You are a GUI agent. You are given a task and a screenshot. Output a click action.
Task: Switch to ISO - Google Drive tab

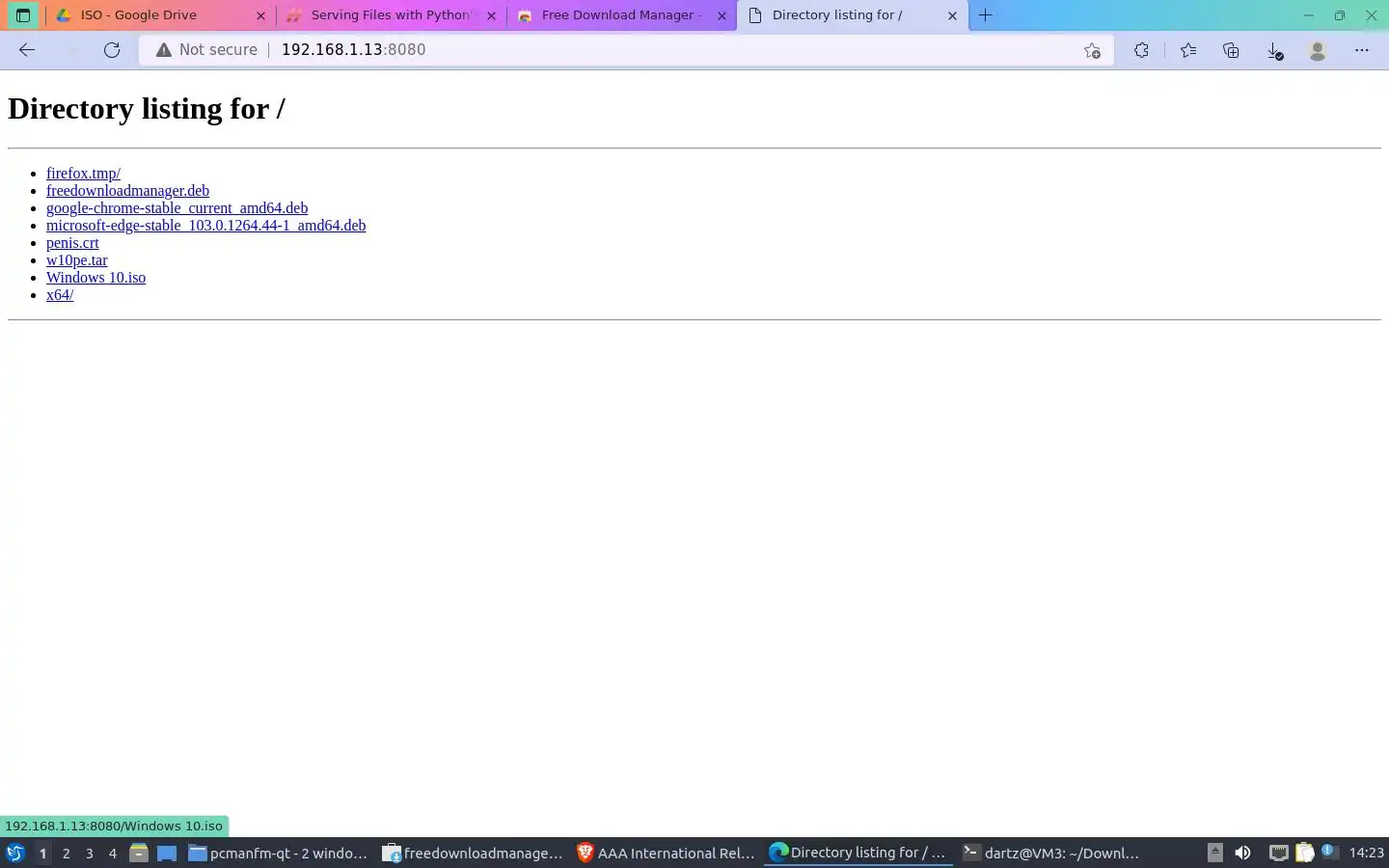159,15
